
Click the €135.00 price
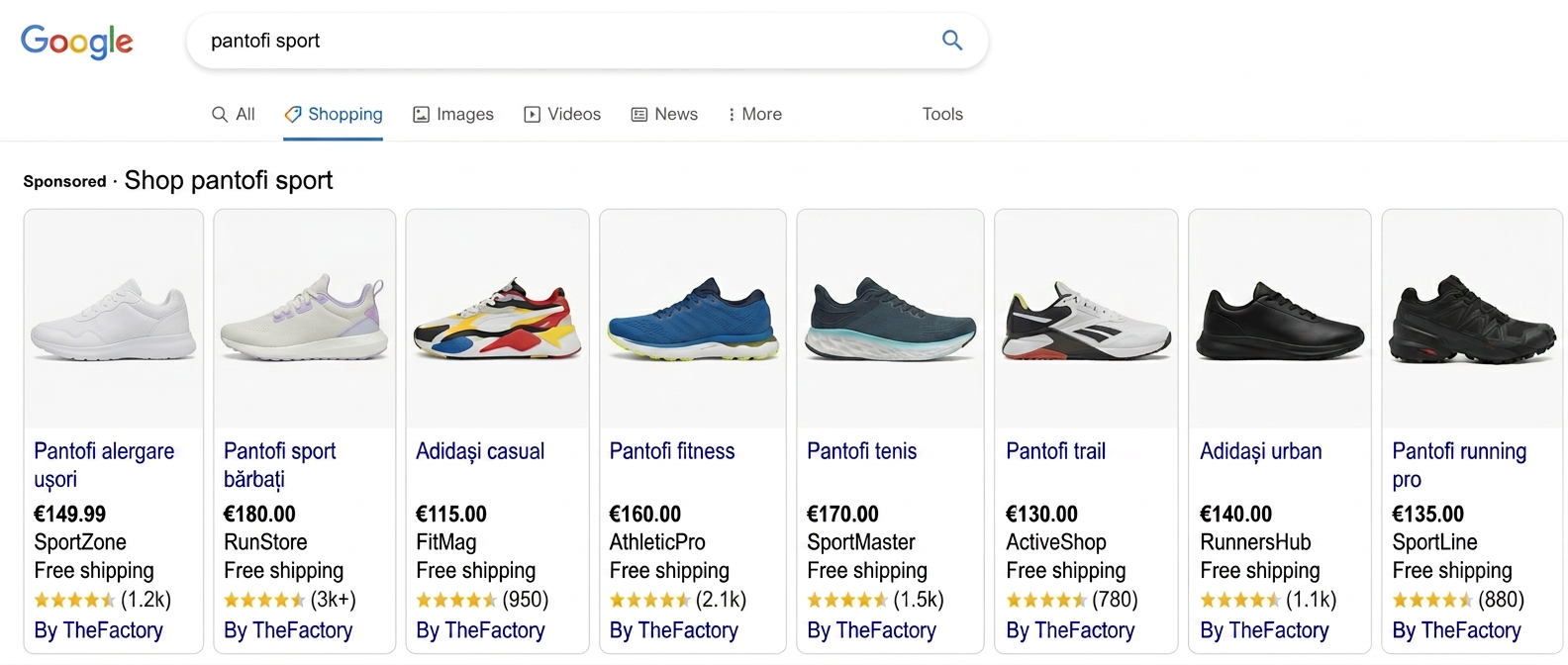(1427, 514)
